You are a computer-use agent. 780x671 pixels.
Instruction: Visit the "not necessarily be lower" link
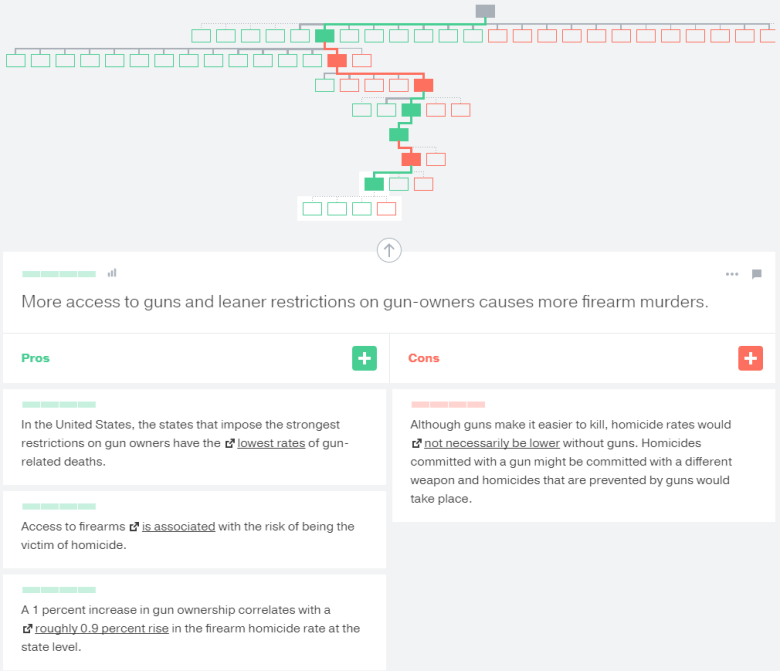tap(491, 443)
